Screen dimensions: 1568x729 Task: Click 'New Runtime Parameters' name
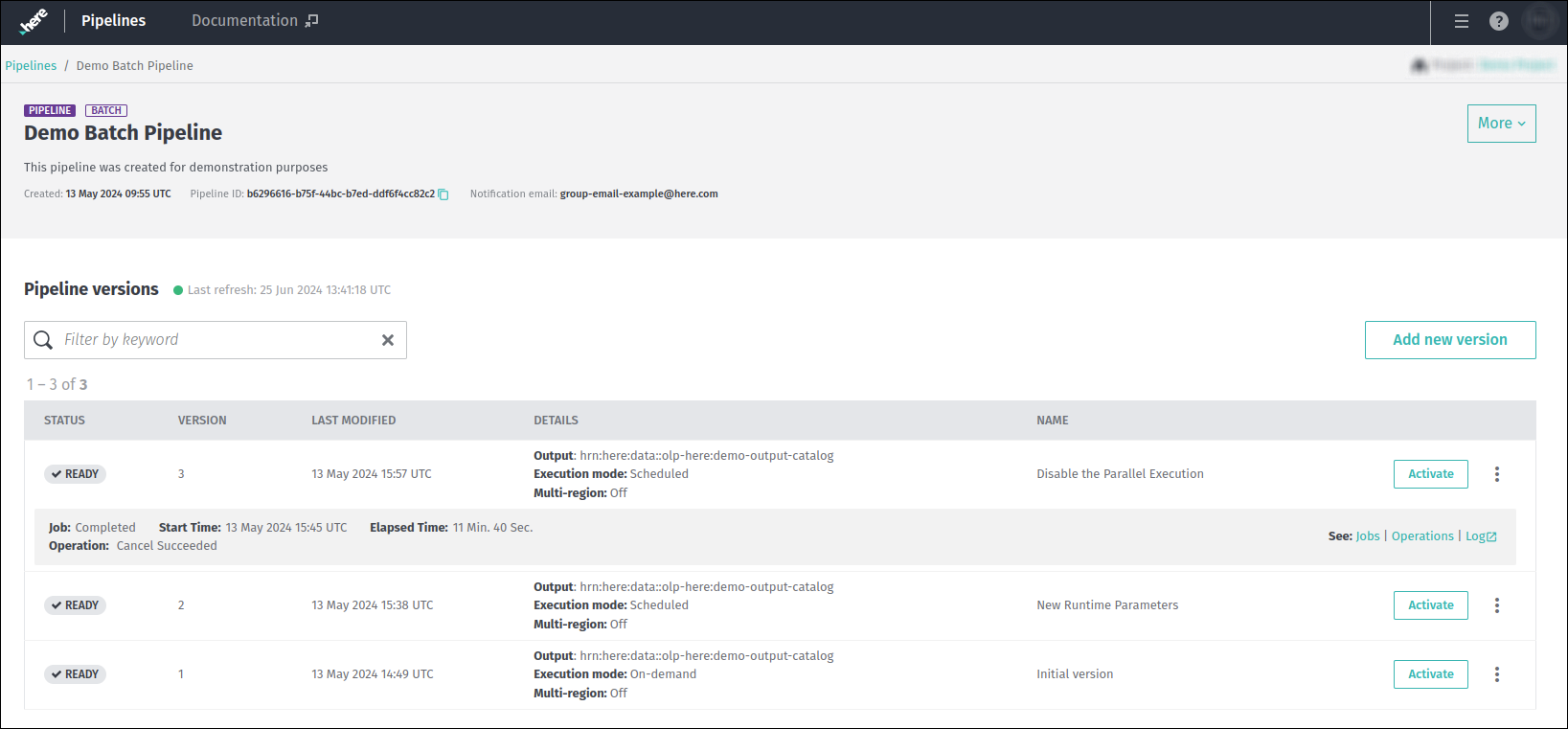(1107, 605)
